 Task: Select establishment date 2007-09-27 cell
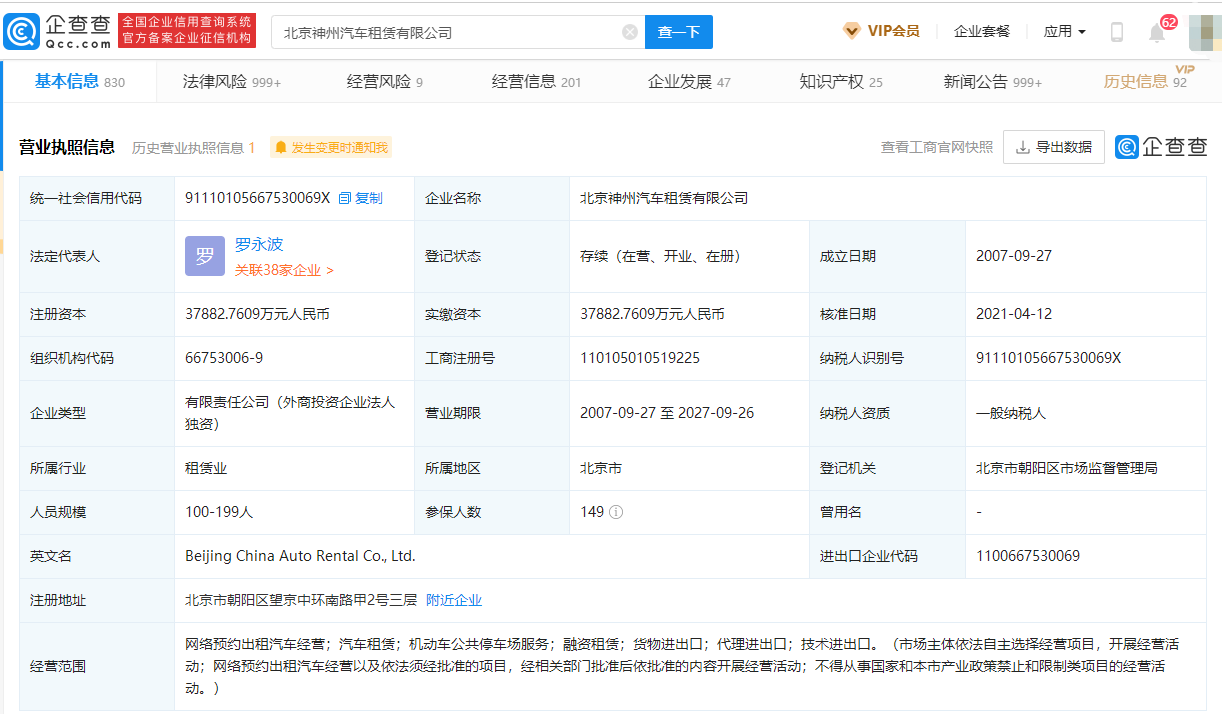(x=1013, y=256)
